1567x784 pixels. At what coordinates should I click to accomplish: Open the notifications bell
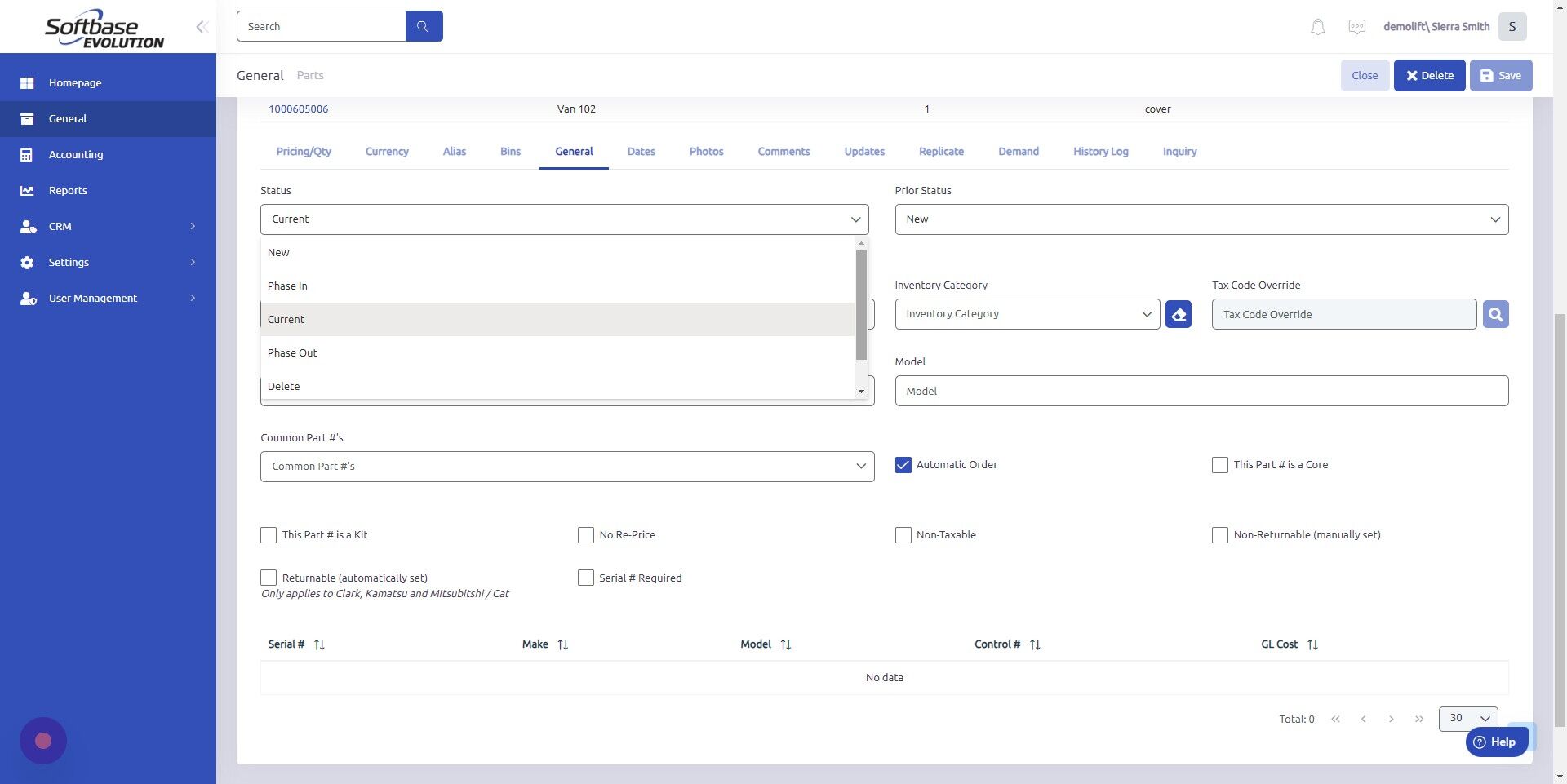click(1316, 26)
